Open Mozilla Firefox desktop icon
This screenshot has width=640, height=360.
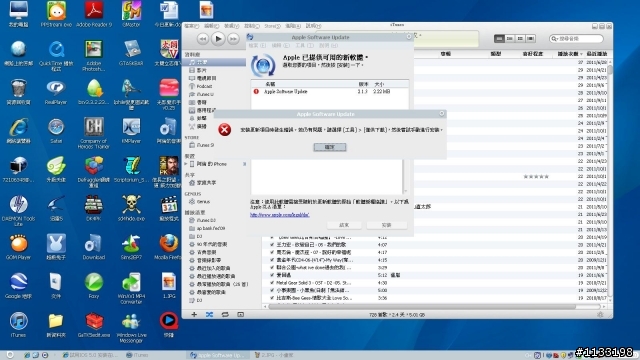click(x=168, y=247)
